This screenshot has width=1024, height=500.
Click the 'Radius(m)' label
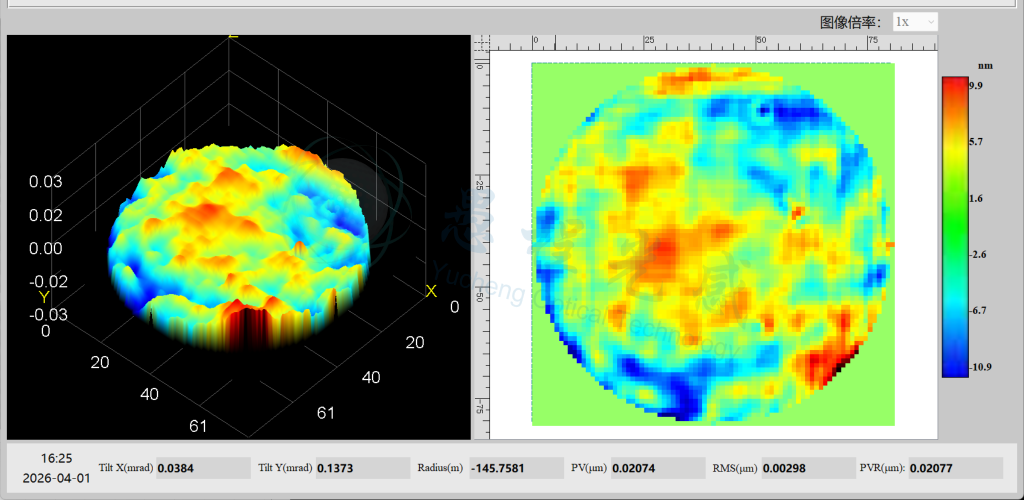[x=440, y=467]
